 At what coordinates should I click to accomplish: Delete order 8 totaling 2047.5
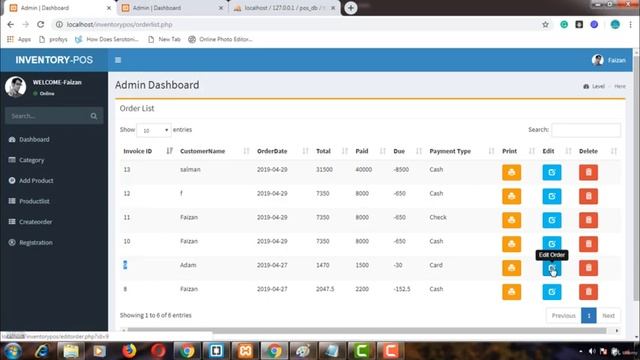click(588, 292)
